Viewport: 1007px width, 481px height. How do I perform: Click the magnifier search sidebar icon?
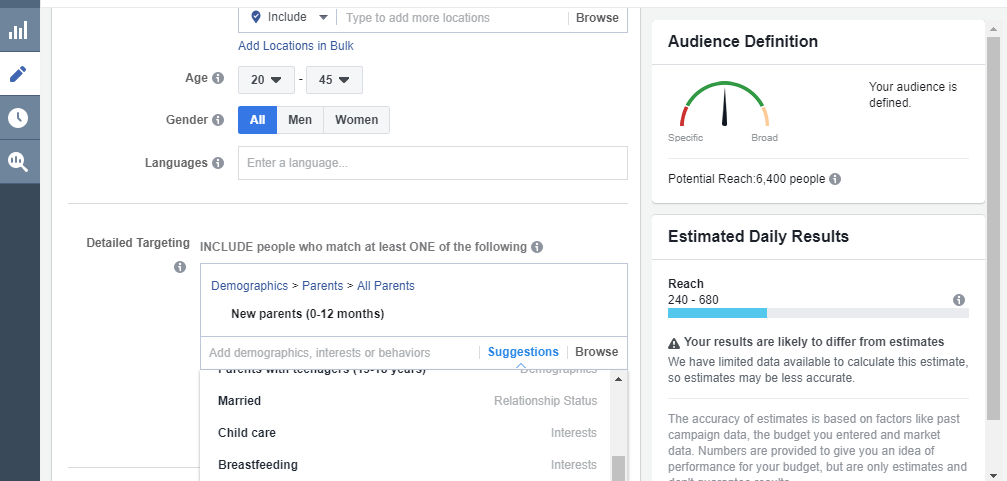point(19,161)
